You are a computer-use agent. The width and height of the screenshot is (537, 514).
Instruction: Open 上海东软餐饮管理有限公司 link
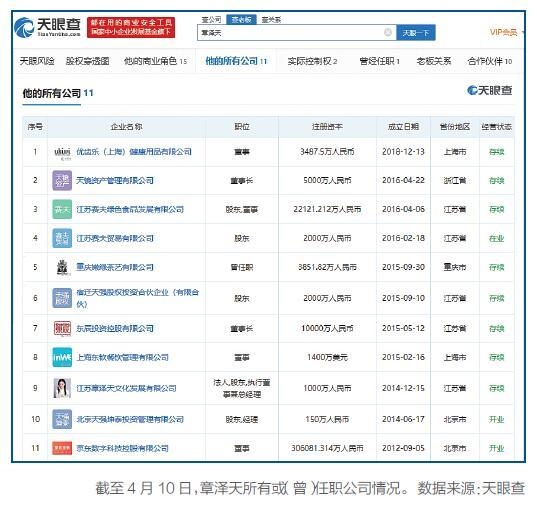pyautogui.click(x=123, y=358)
